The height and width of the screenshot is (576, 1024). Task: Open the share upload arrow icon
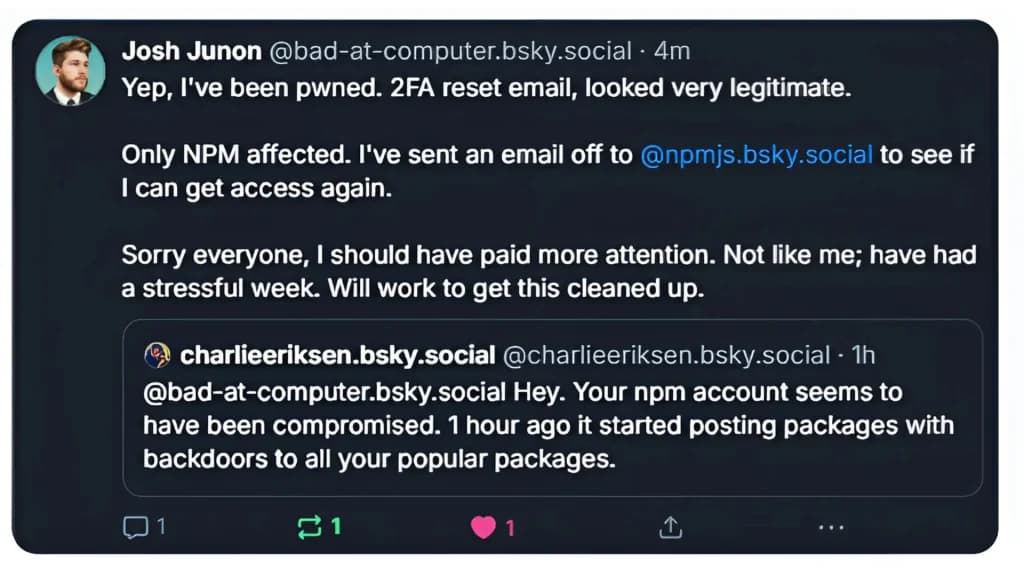[670, 527]
